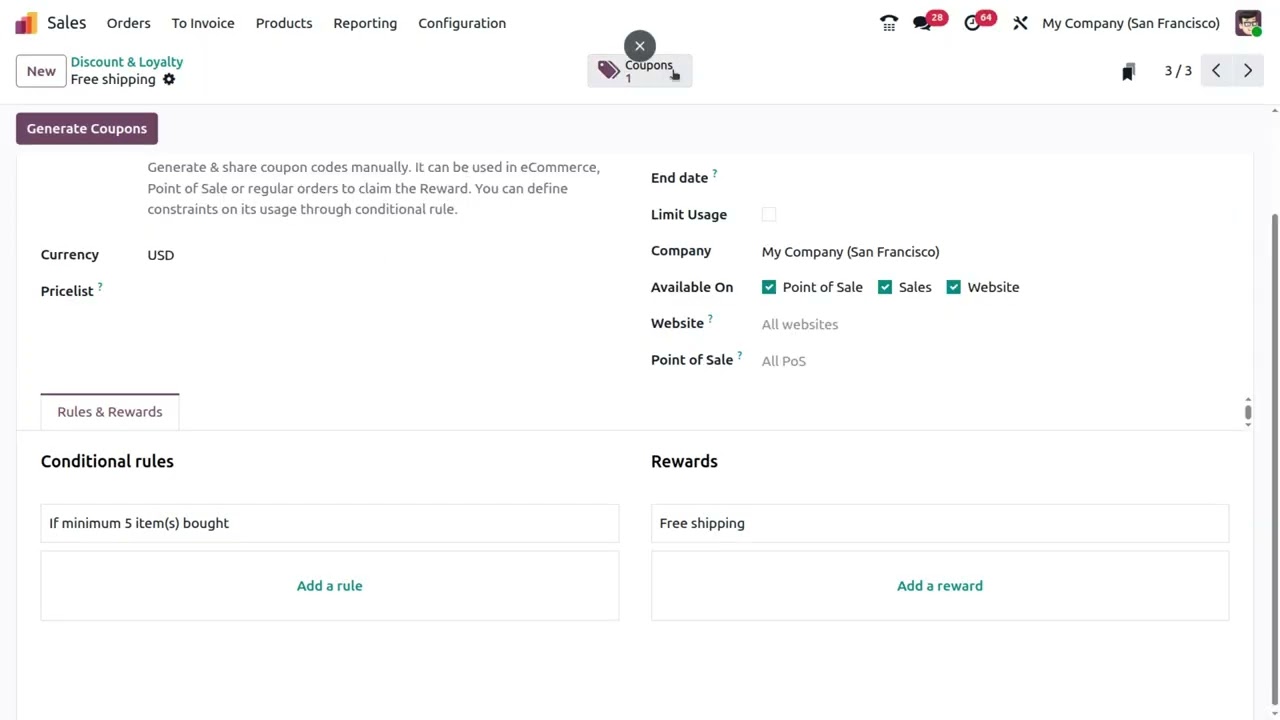
Task: Switch company via My Company (San Francisco) top bar
Action: pos(1131,23)
